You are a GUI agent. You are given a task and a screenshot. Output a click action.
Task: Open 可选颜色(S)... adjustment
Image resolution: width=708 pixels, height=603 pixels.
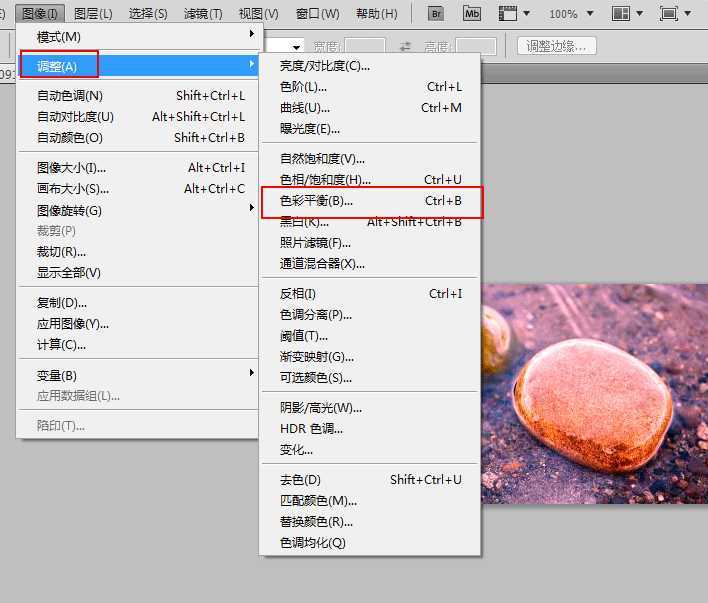click(370, 378)
